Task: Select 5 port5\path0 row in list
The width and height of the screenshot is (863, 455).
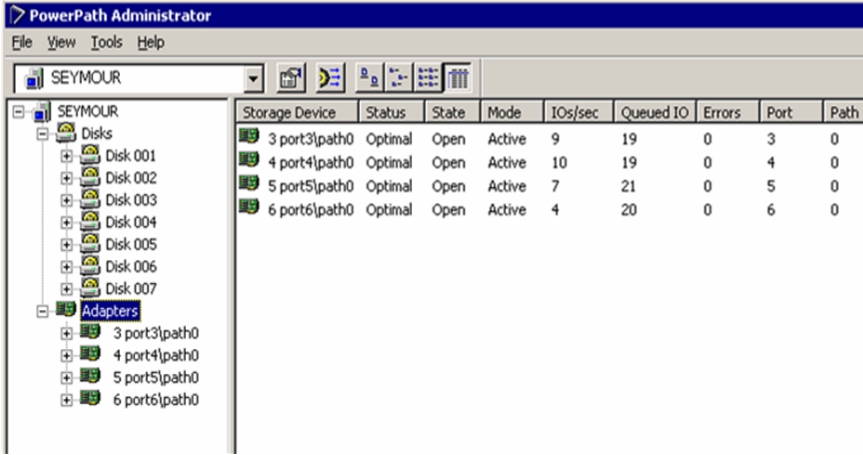Action: tap(550, 186)
